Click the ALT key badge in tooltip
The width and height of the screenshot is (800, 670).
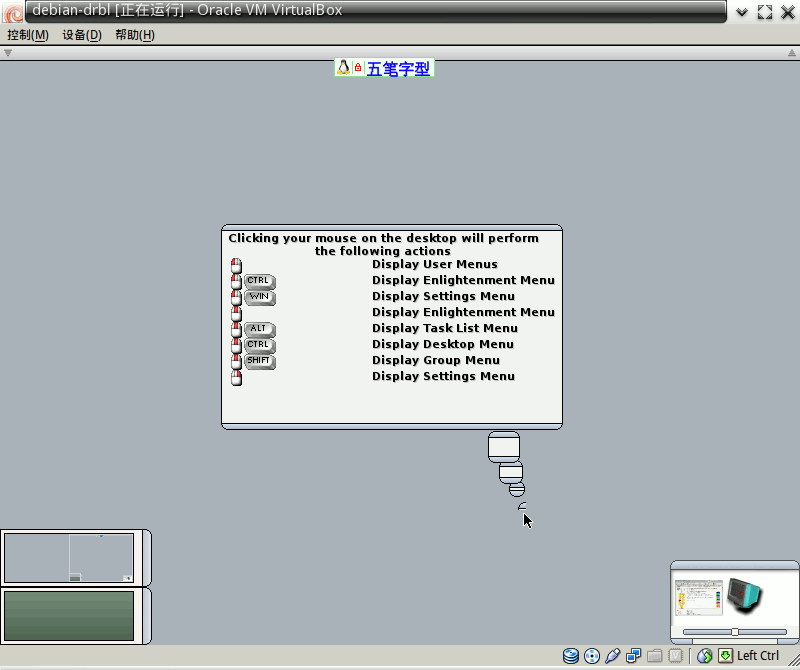point(260,329)
